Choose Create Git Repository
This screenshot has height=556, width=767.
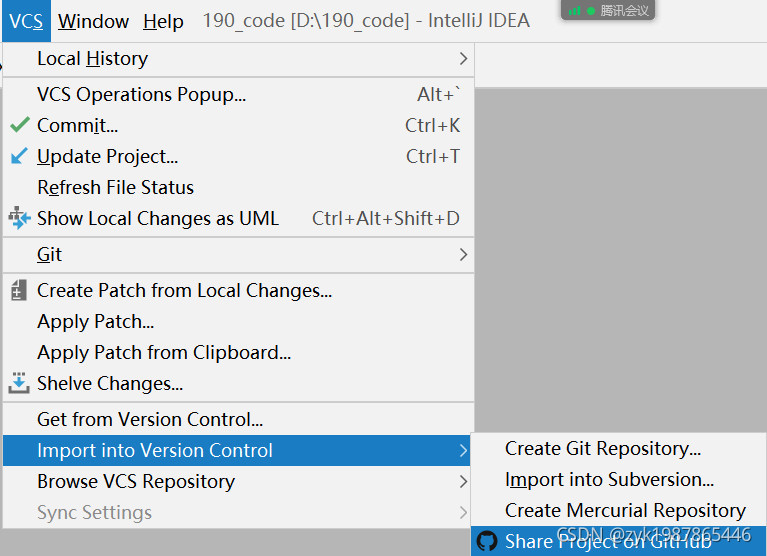619,448
